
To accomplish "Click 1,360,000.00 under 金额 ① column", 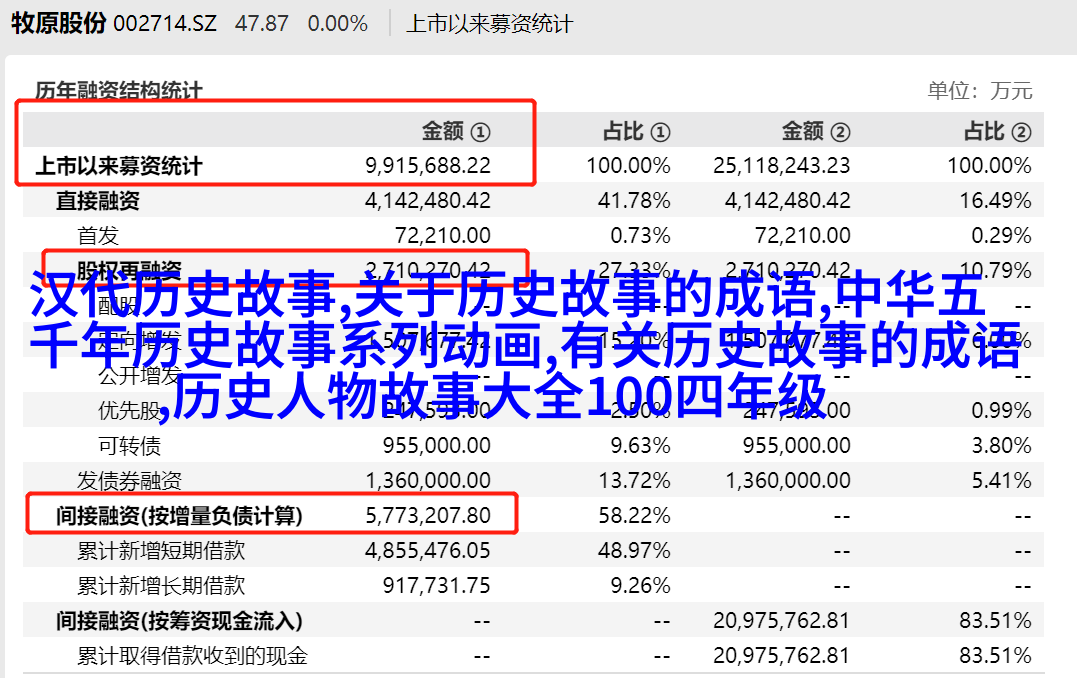I will point(428,481).
